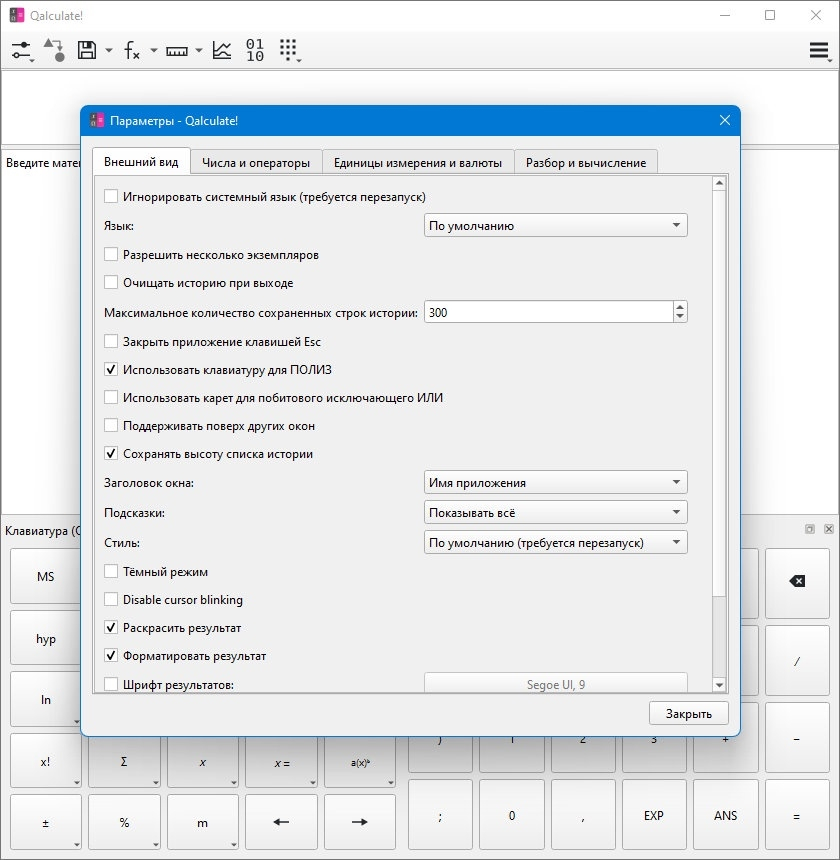Check Очищать историю при выходе

point(111,282)
